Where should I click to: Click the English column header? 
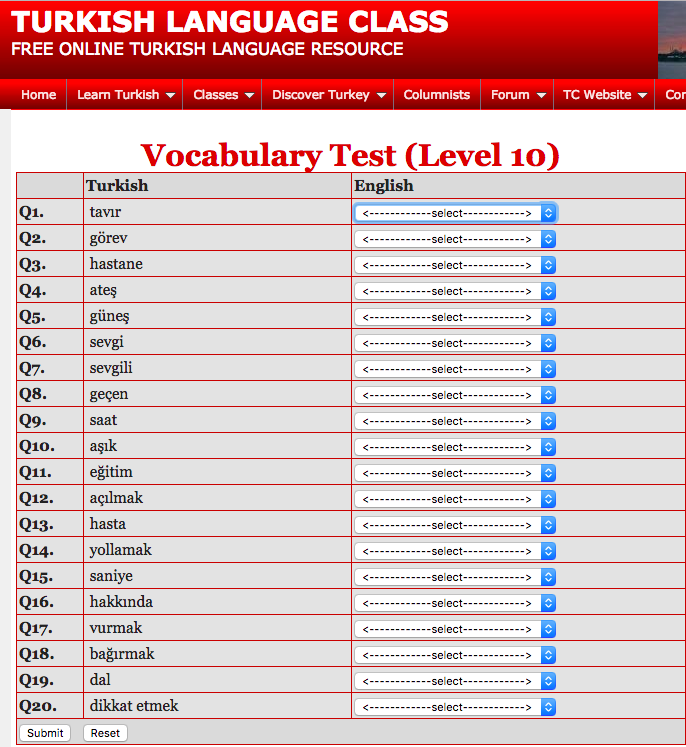(384, 185)
